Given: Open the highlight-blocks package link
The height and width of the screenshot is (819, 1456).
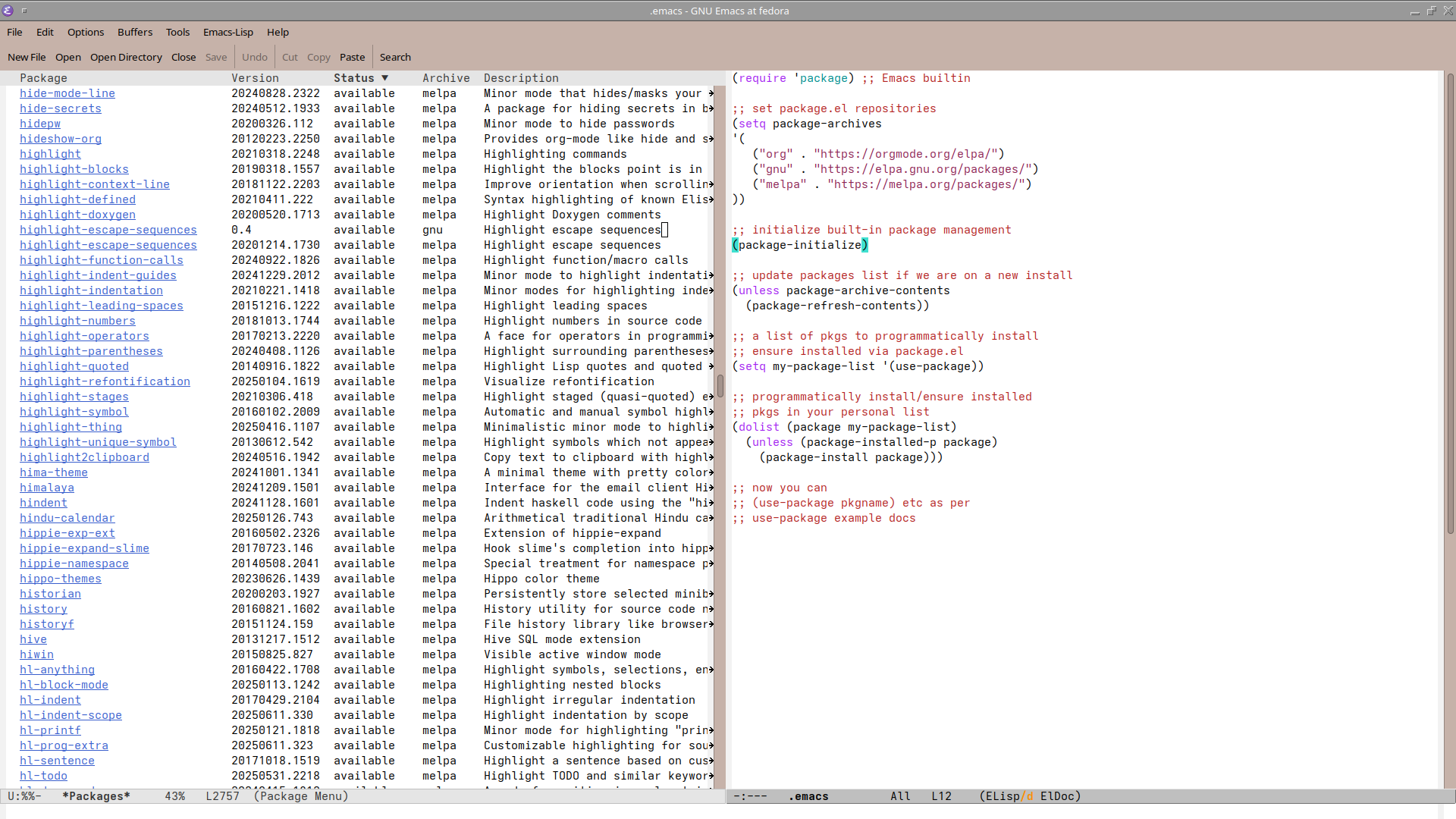Looking at the screenshot, I should [x=74, y=169].
